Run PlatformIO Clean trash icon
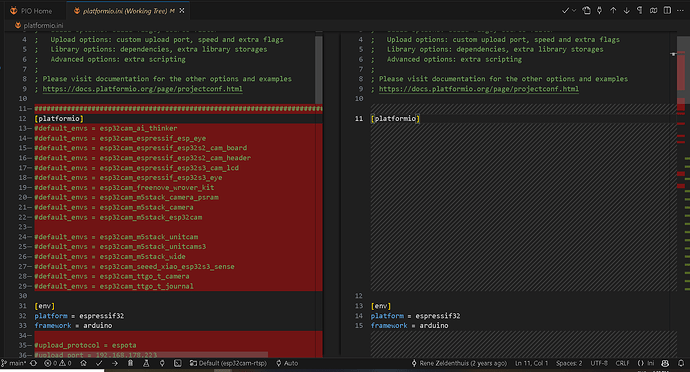The height and width of the screenshot is (372, 690). [x=130, y=363]
